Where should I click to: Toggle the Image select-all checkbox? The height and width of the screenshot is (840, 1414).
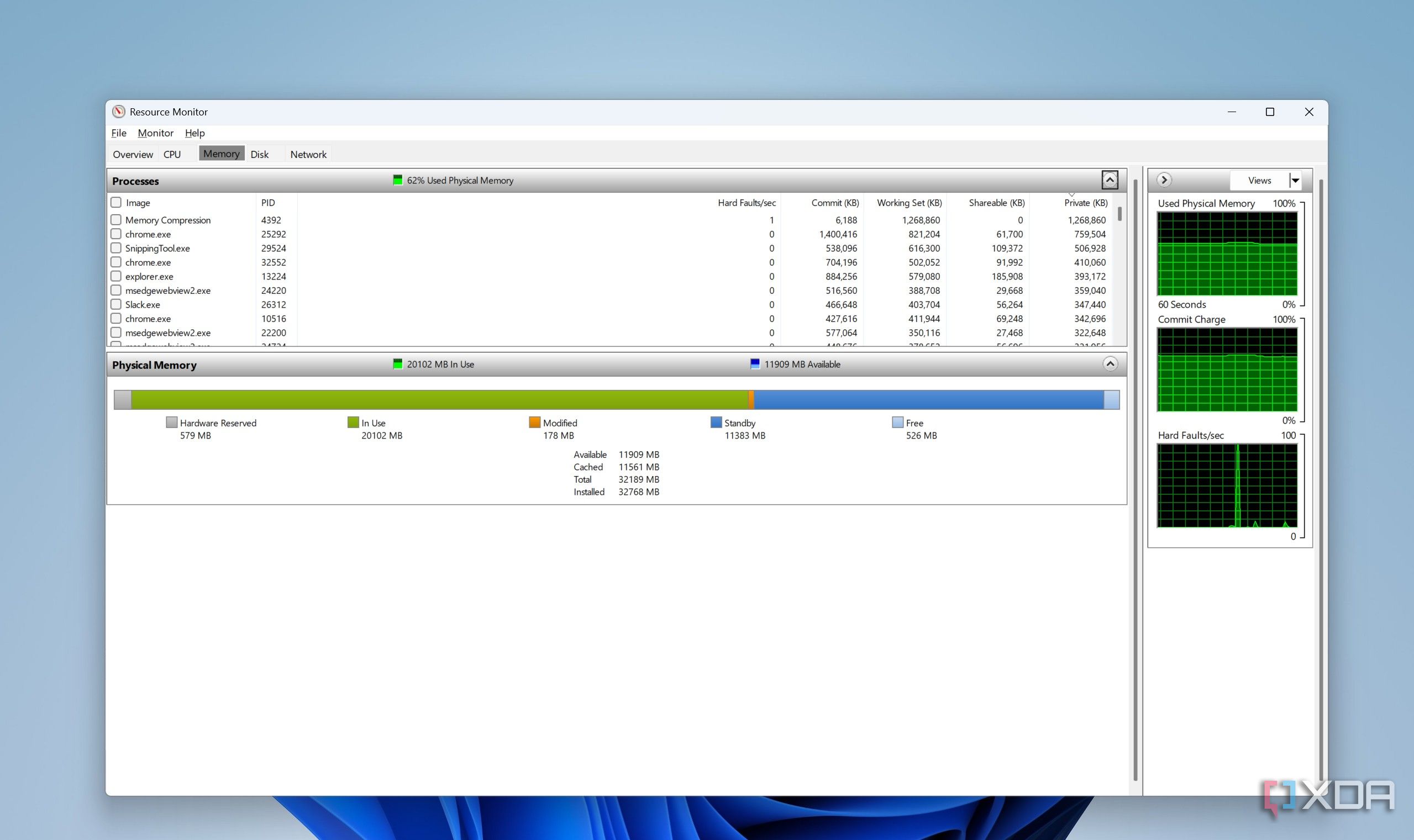[116, 202]
